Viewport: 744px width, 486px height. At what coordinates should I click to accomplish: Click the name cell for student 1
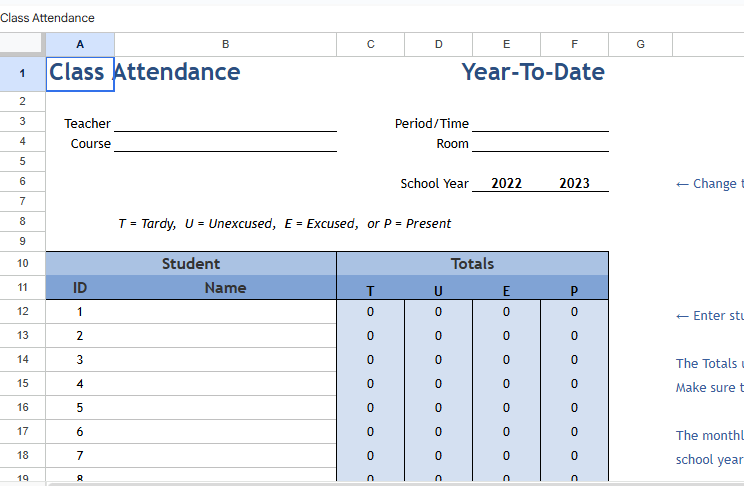[x=225, y=312]
